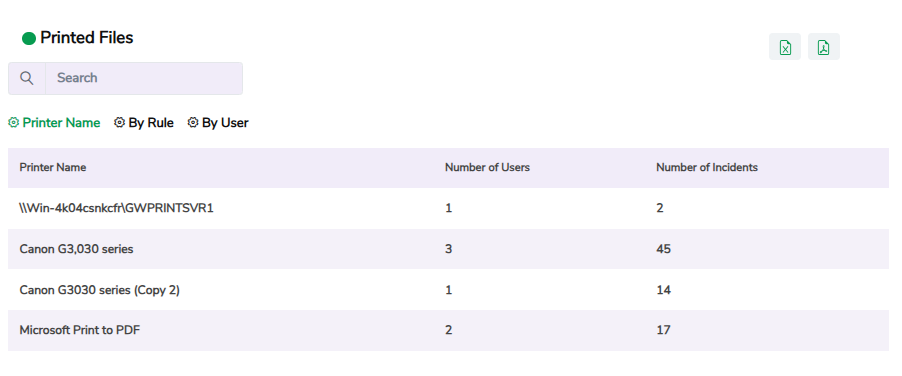
Task: Click the 45 incidents count value
Action: (x=663, y=249)
